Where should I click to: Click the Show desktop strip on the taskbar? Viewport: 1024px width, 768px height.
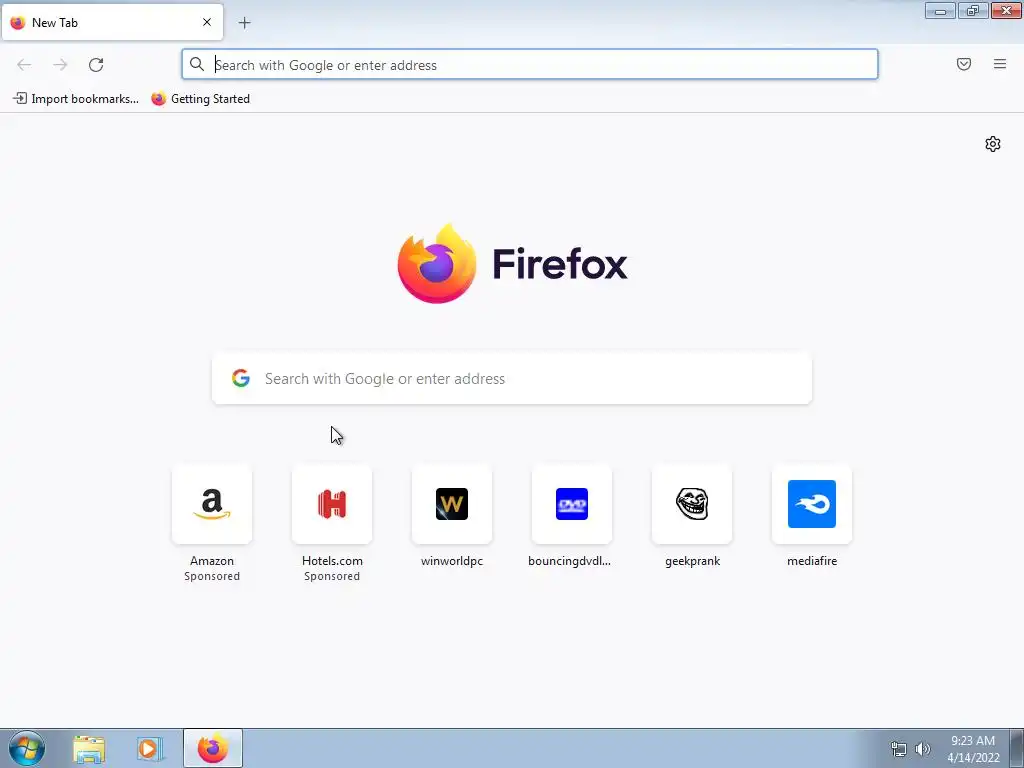pyautogui.click(x=1017, y=748)
